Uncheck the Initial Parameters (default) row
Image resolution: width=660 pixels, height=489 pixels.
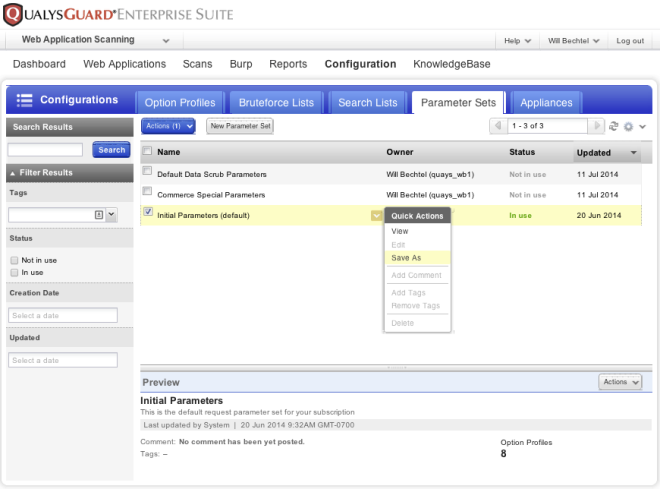pos(148,212)
